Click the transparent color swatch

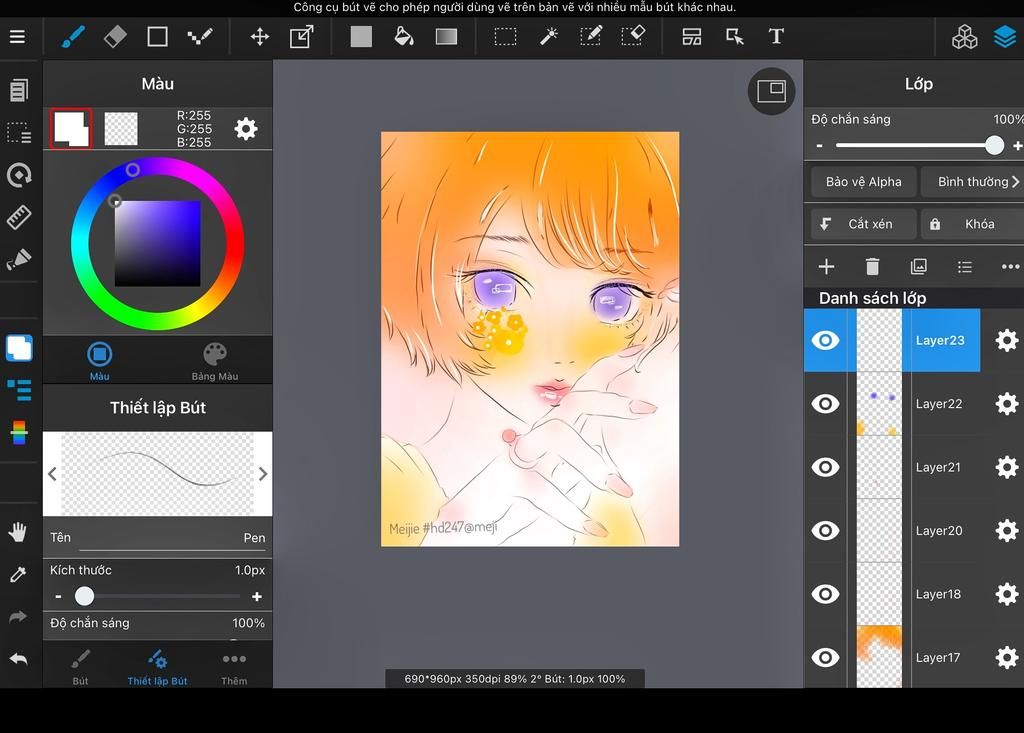click(121, 129)
